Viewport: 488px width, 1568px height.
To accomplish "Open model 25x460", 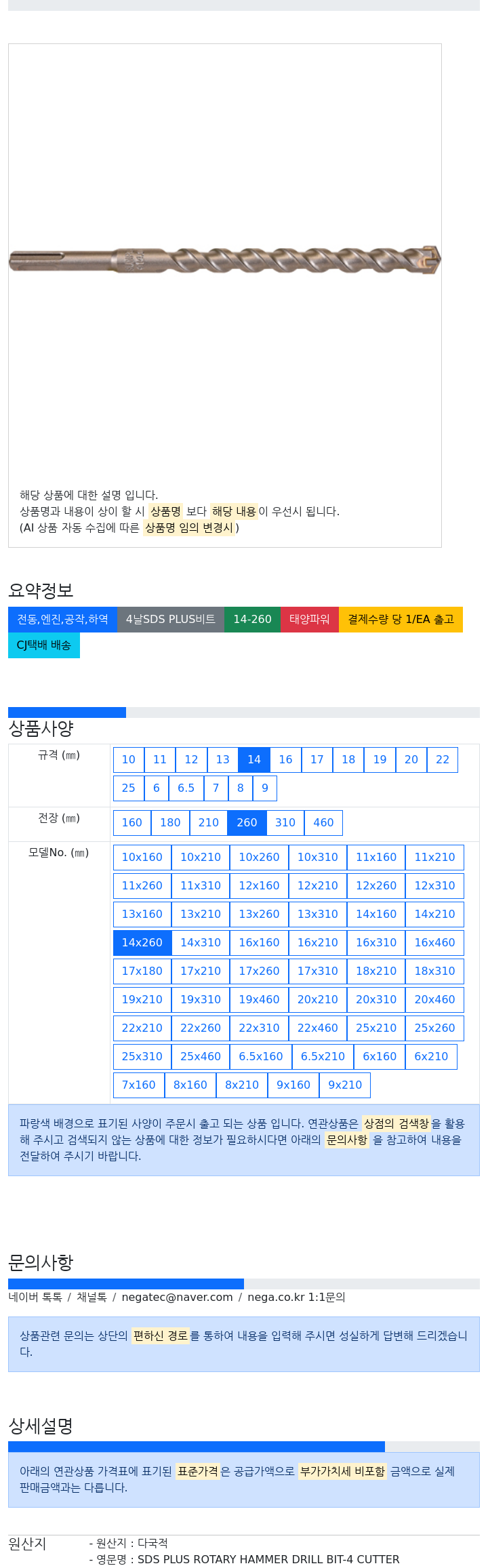I will pyautogui.click(x=201, y=1056).
